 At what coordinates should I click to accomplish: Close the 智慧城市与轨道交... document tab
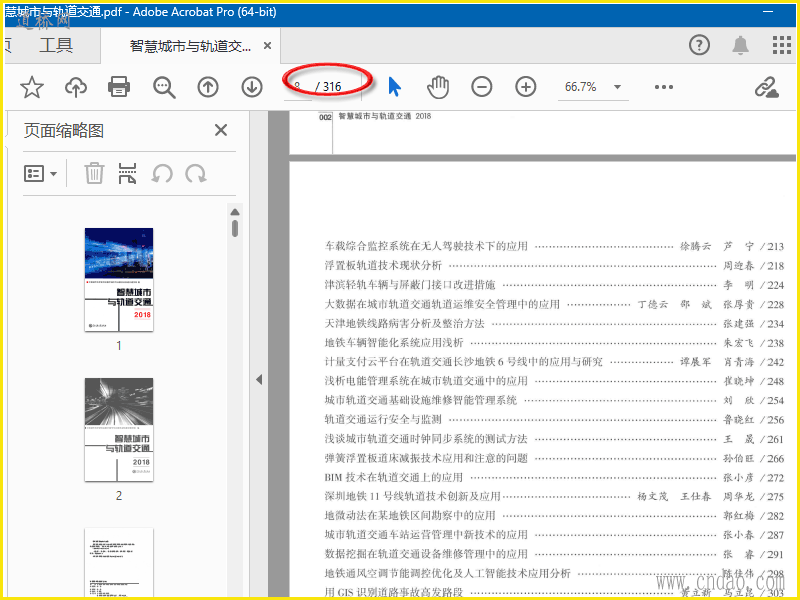pyautogui.click(x=267, y=46)
